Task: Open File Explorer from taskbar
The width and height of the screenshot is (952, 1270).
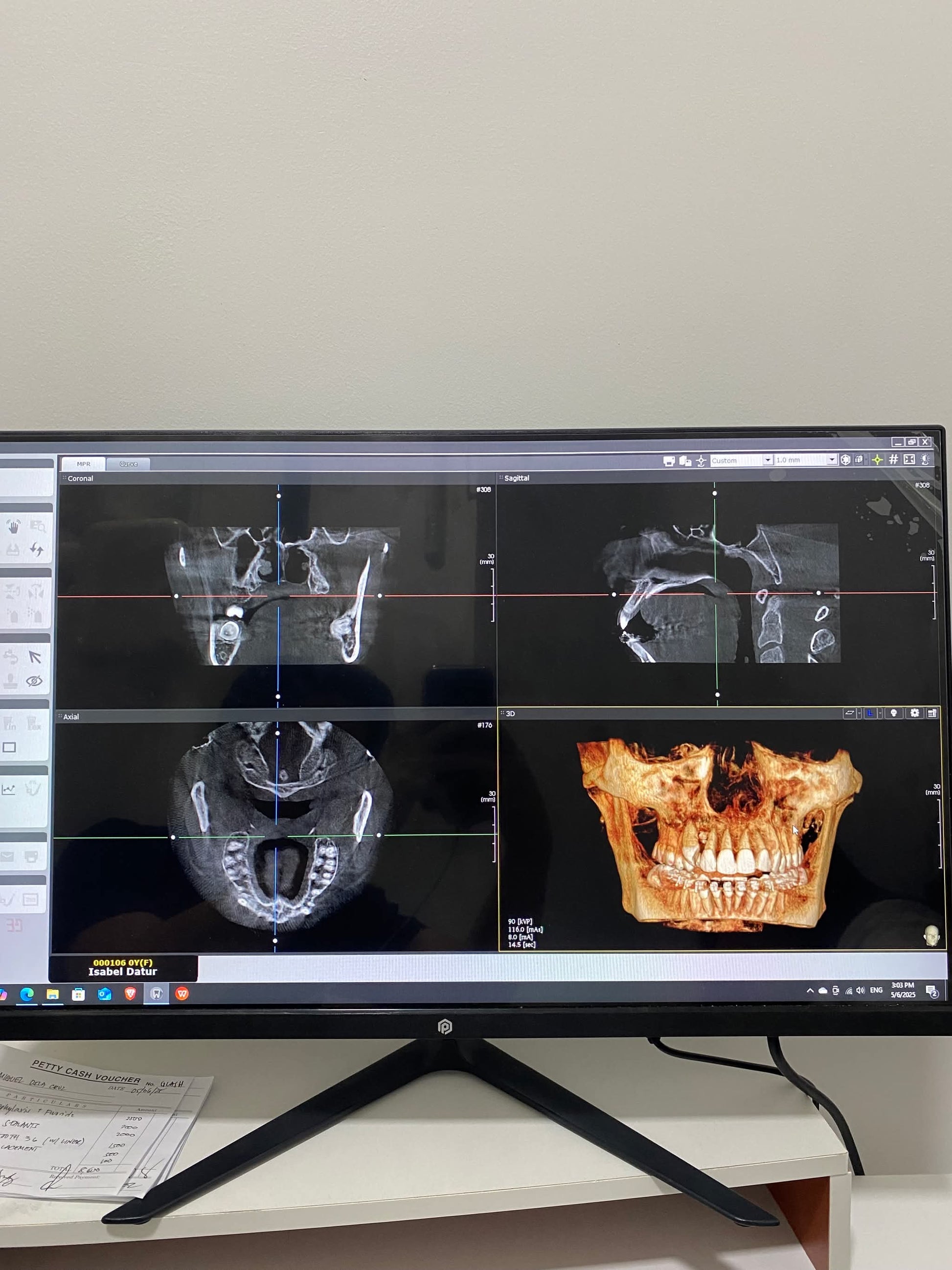Action: click(x=53, y=994)
